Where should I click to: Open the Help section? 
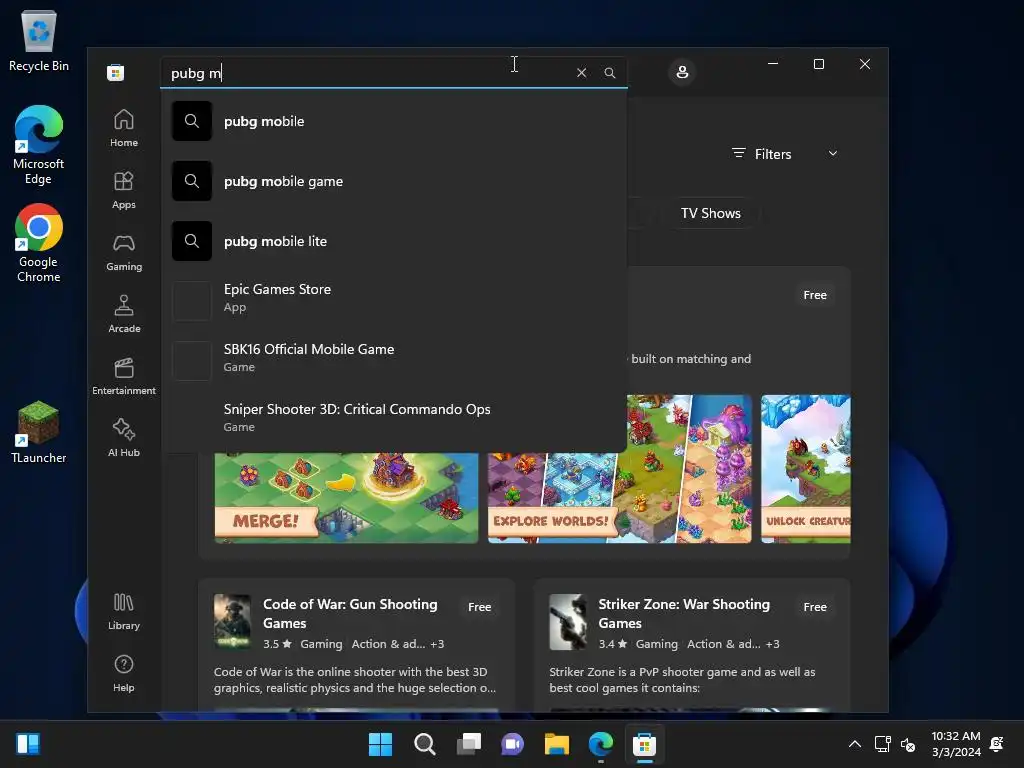tap(123, 673)
